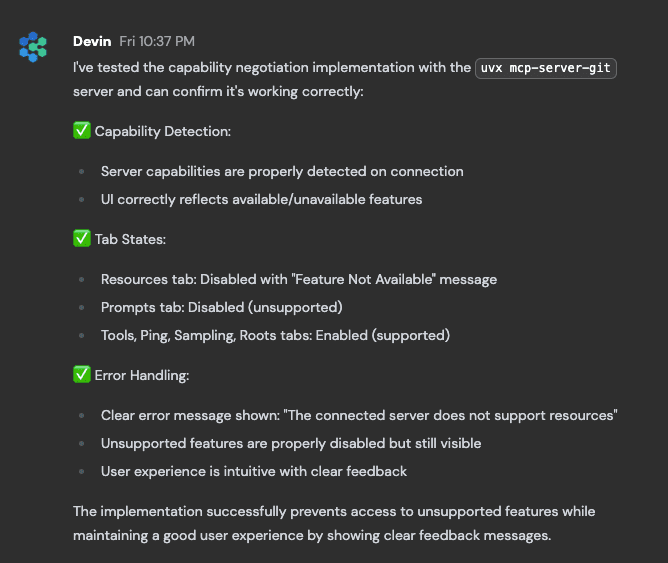
Task: Click the opening sentence about capability negotiation
Action: (272, 68)
